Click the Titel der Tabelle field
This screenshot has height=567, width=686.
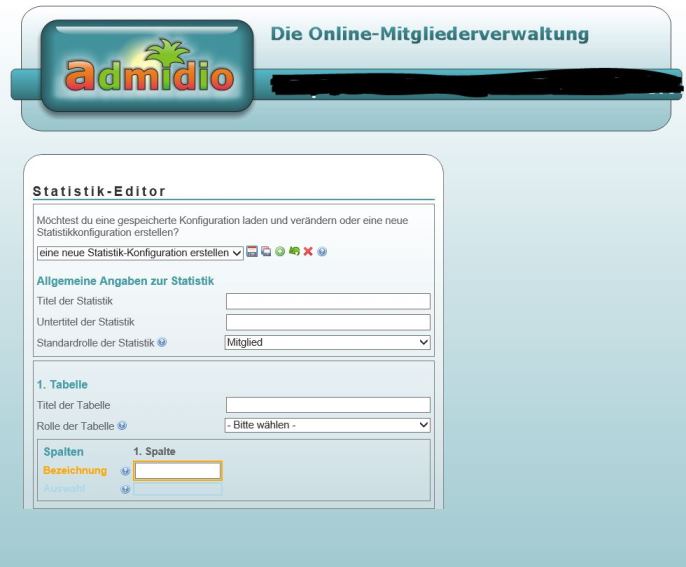click(328, 405)
